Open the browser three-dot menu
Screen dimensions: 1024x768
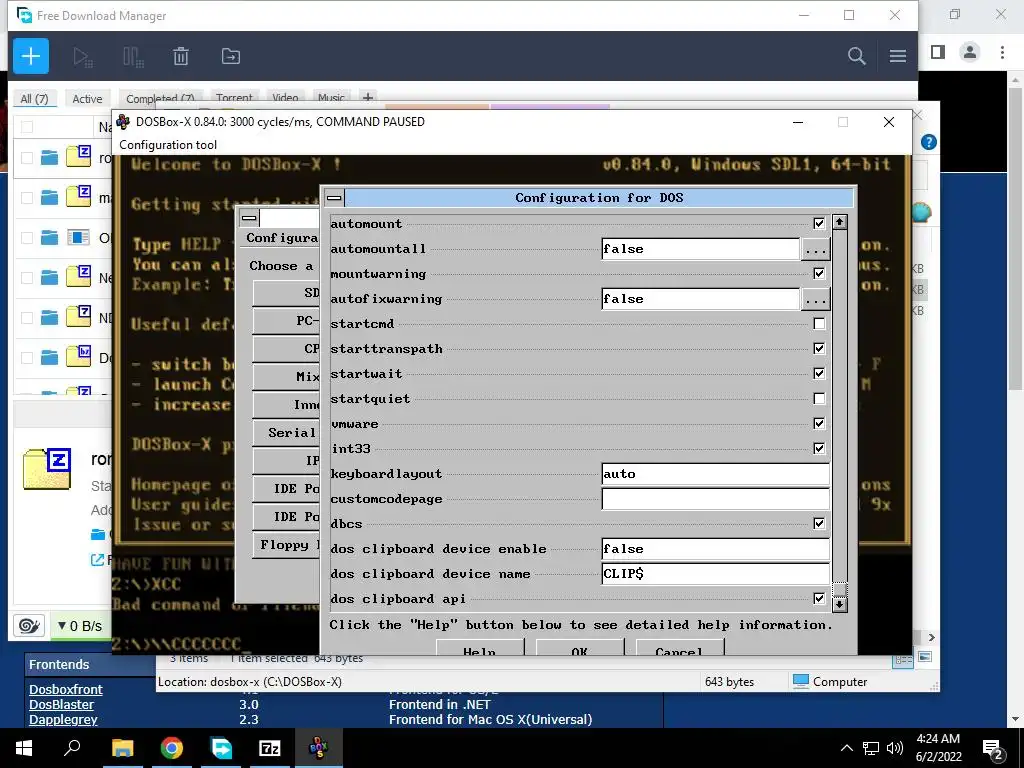click(x=1002, y=52)
